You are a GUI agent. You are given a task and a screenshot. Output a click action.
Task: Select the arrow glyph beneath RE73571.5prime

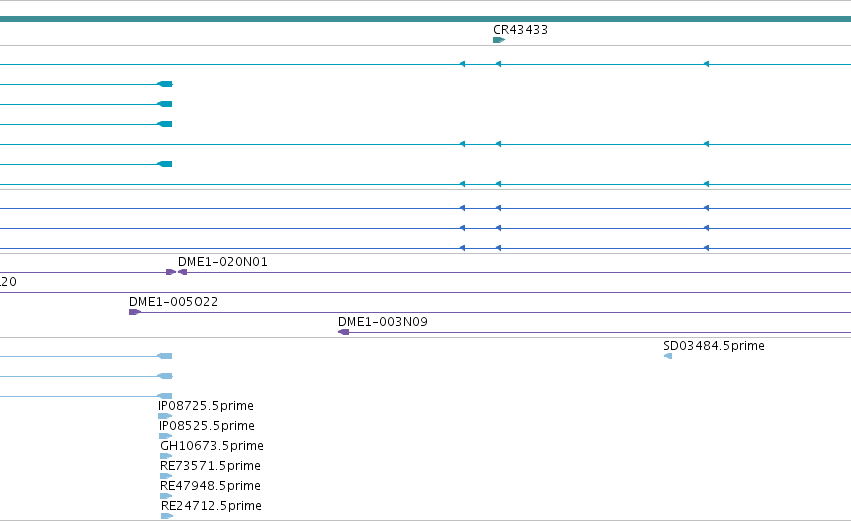(166, 476)
